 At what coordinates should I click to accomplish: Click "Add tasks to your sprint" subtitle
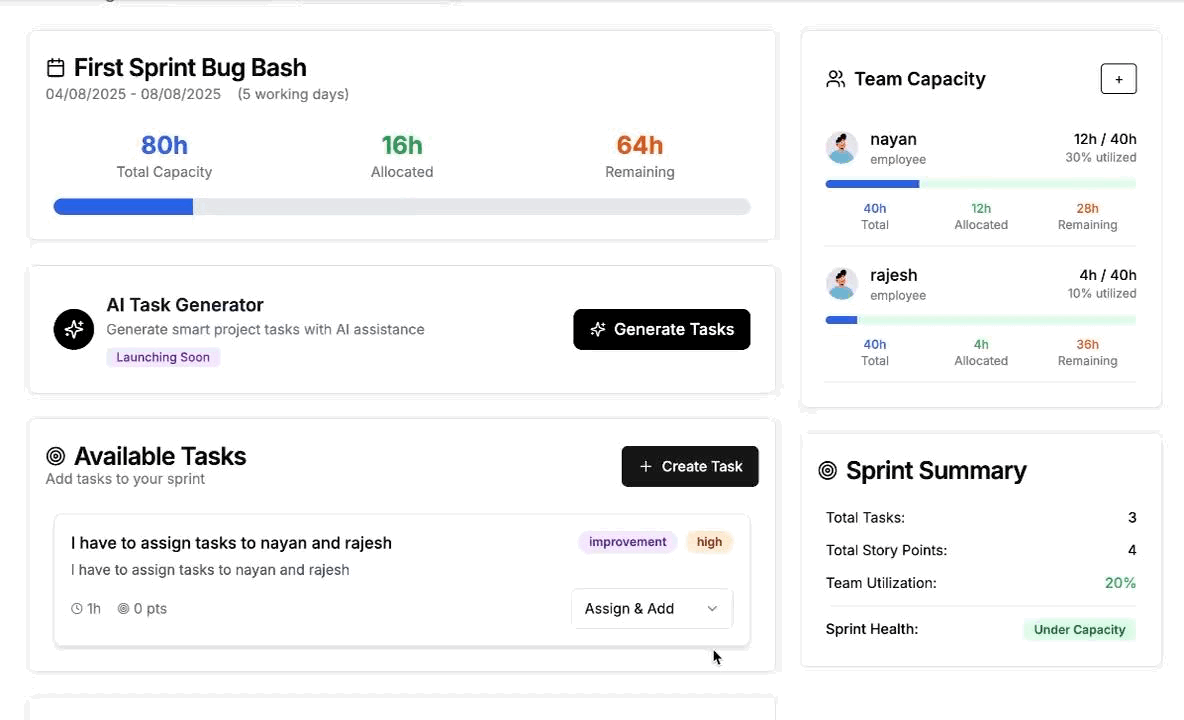125,479
